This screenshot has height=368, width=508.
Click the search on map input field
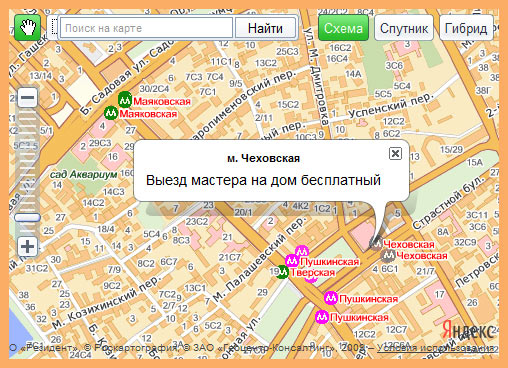[146, 28]
